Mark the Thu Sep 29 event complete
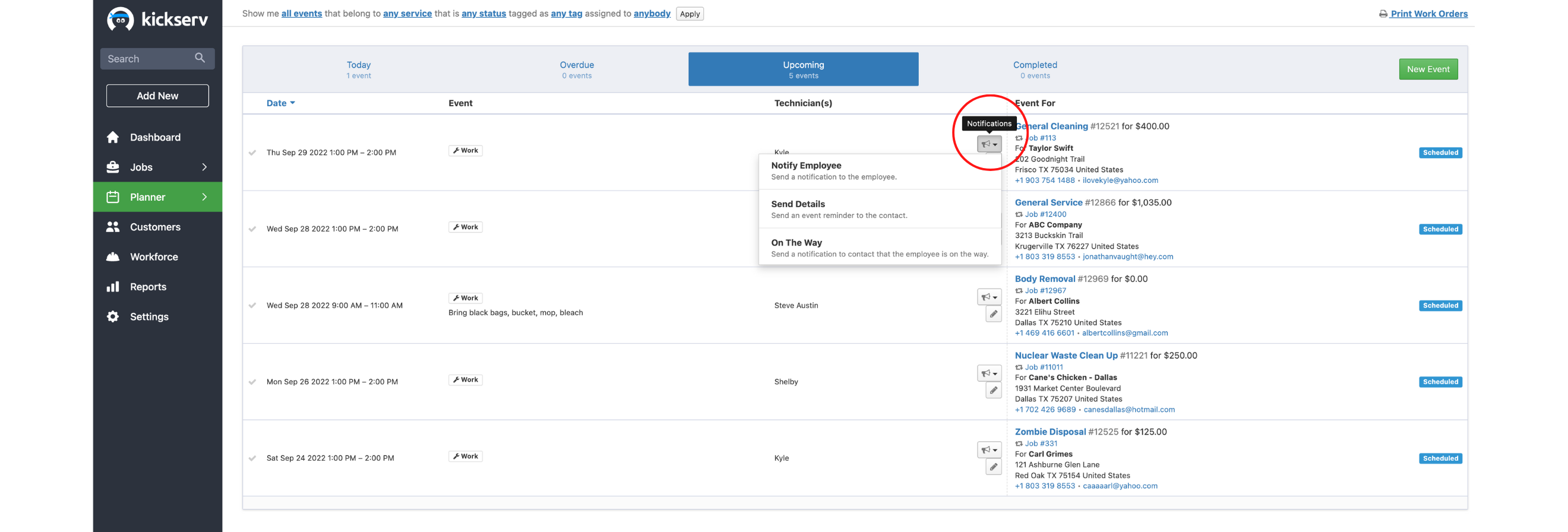This screenshot has height=532, width=1568. coord(252,153)
